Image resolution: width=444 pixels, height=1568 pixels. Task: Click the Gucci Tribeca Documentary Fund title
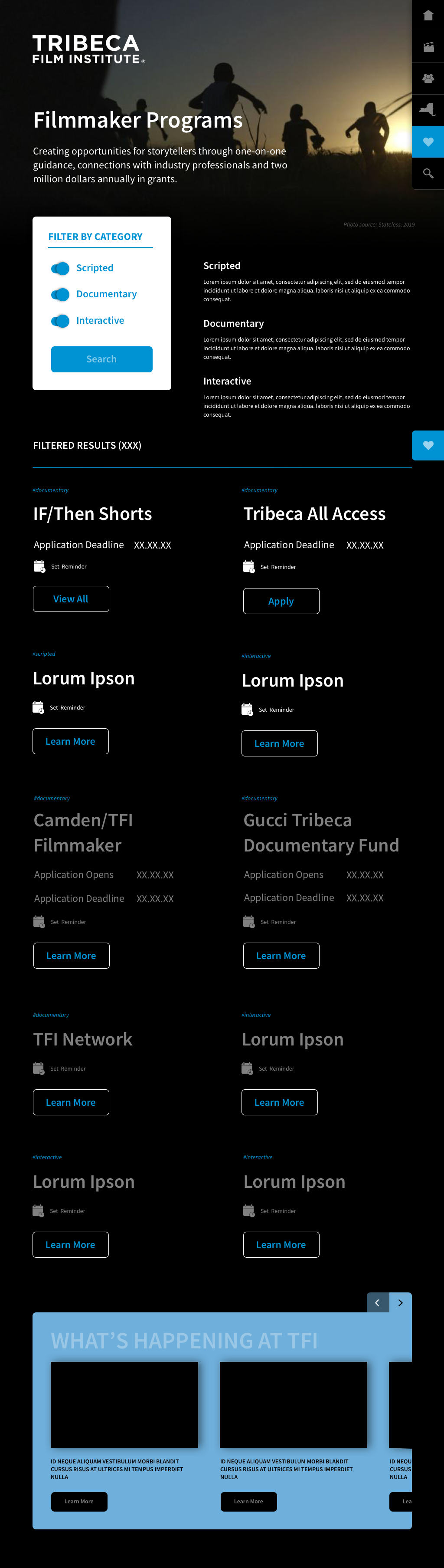(321, 833)
